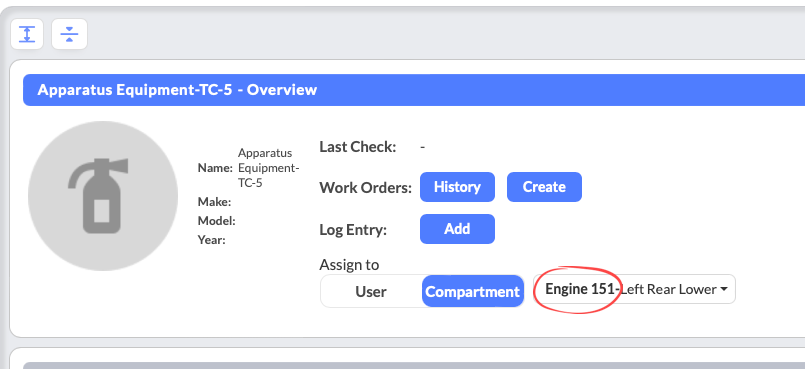Click the Work Orders label
805x369 pixels.
[x=366, y=188]
